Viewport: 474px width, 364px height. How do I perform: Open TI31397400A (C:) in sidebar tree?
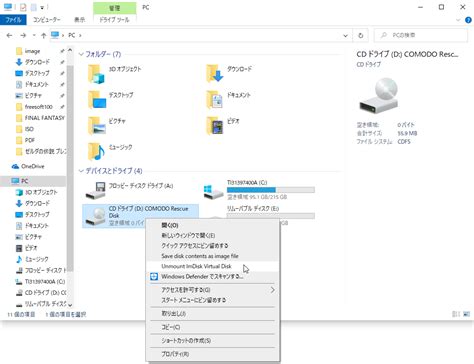click(x=45, y=282)
